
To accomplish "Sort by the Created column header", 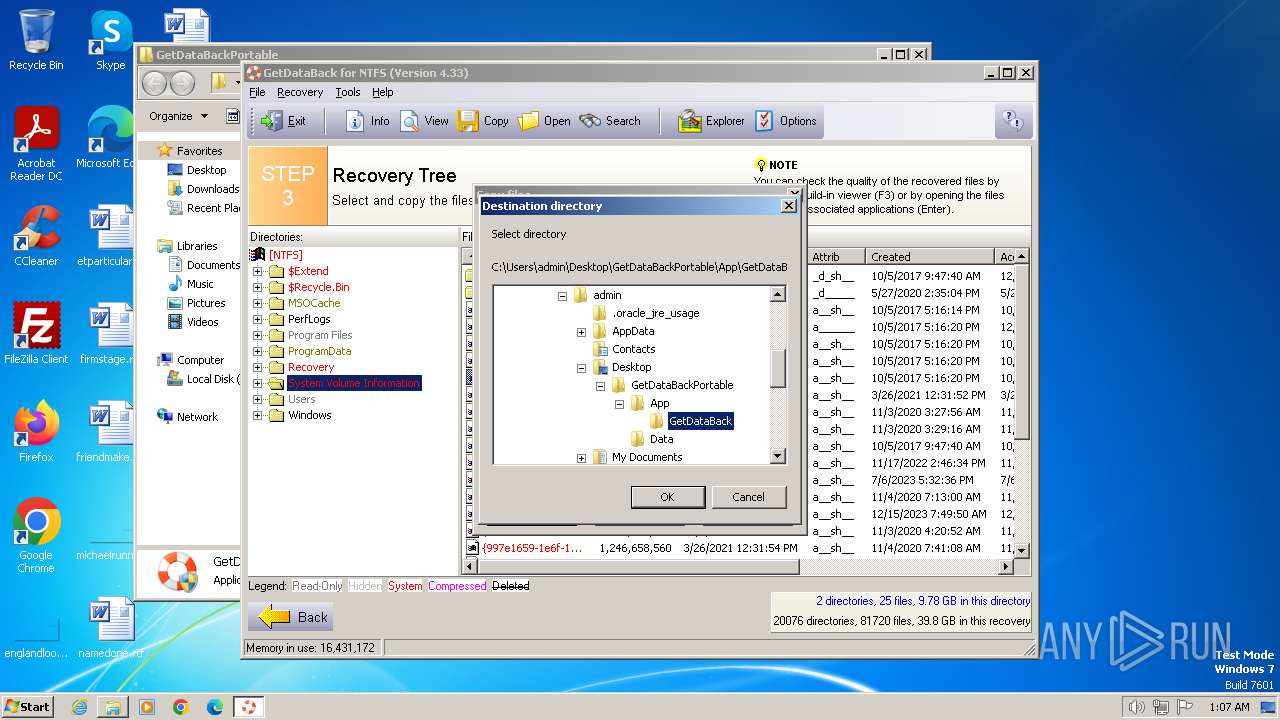I will click(930, 257).
